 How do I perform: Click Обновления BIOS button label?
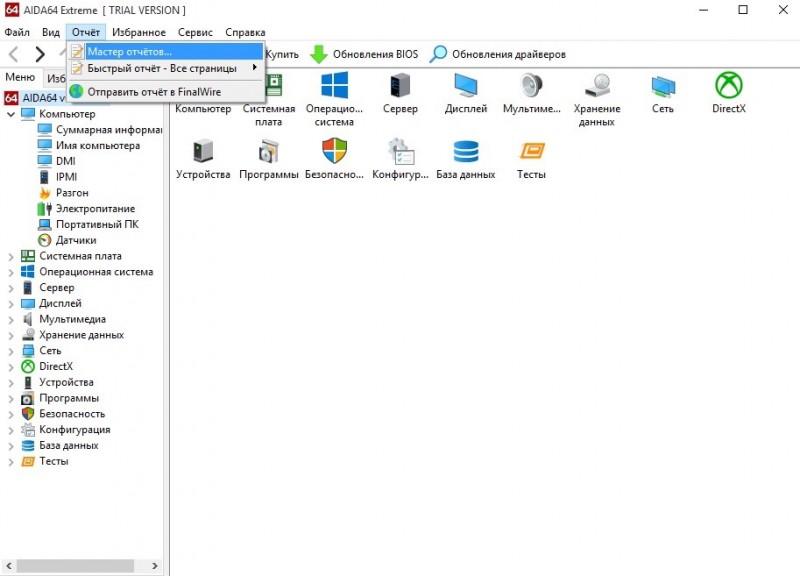click(375, 54)
